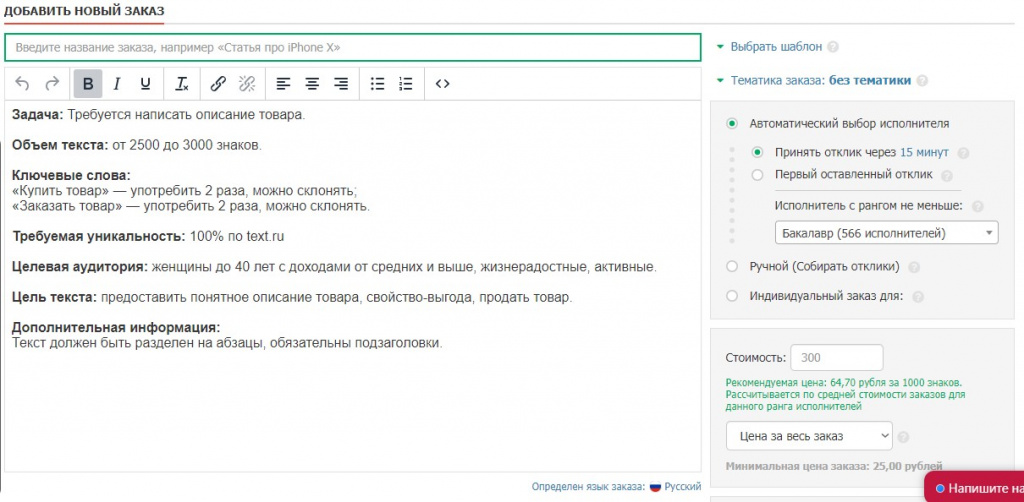
Task: Click the без тематики link
Action: click(870, 81)
